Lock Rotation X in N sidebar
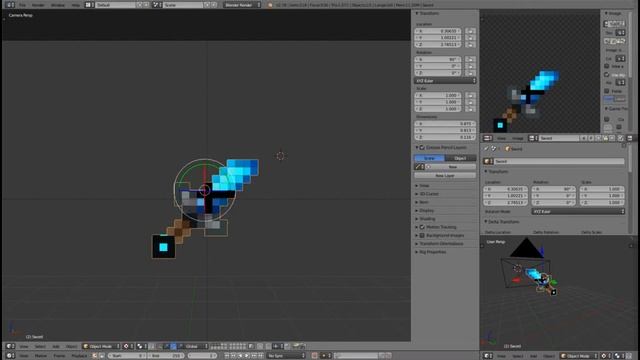 coord(470,59)
